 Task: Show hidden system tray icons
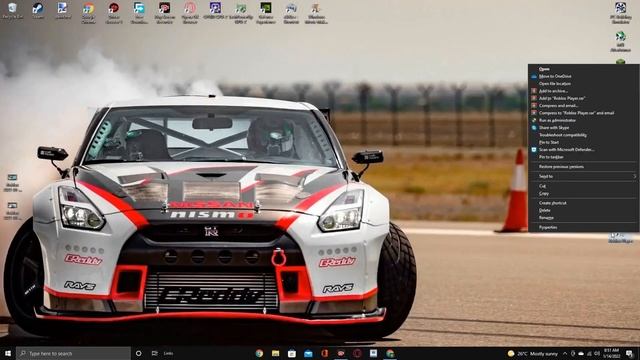click(x=565, y=353)
